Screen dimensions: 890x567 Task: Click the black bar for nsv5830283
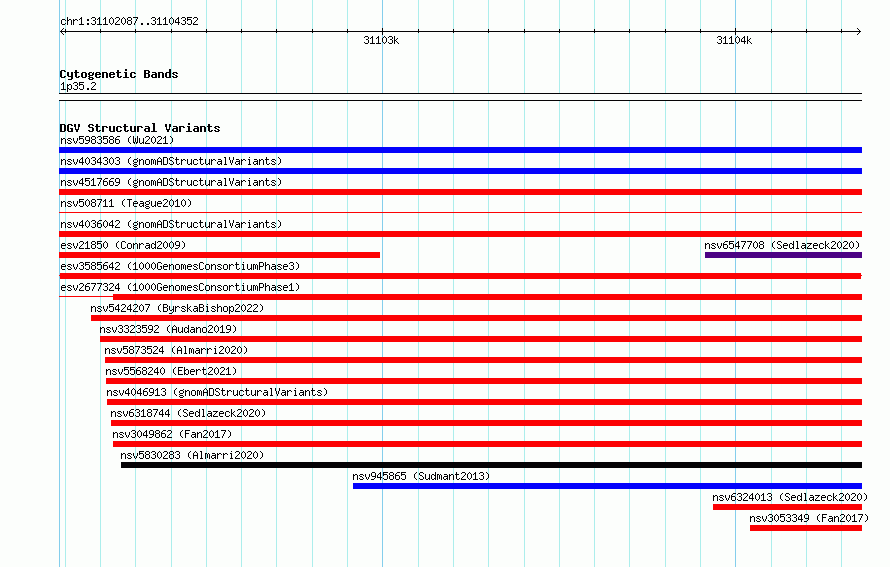click(x=492, y=465)
